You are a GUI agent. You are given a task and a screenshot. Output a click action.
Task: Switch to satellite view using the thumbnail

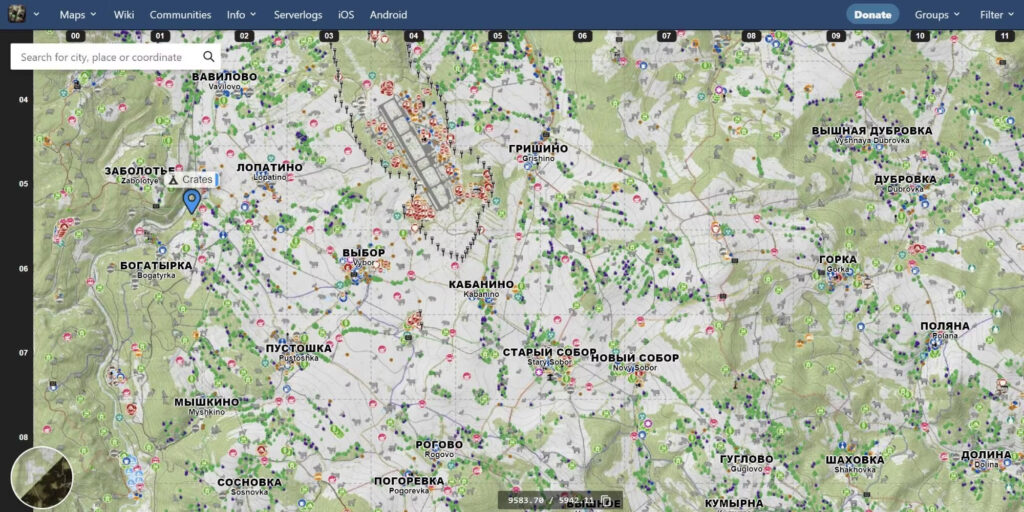42,478
